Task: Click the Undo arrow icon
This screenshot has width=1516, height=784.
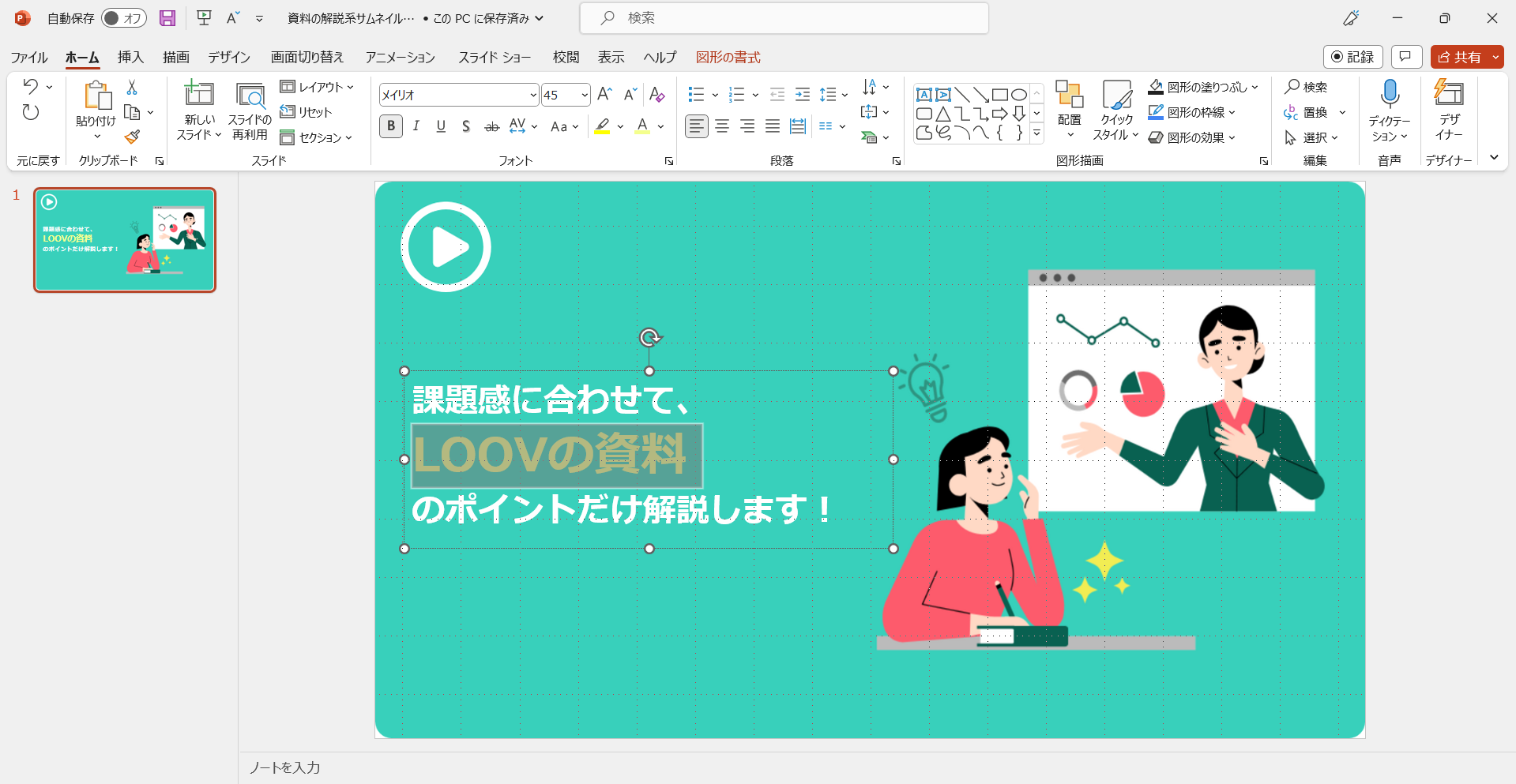Action: [x=30, y=87]
